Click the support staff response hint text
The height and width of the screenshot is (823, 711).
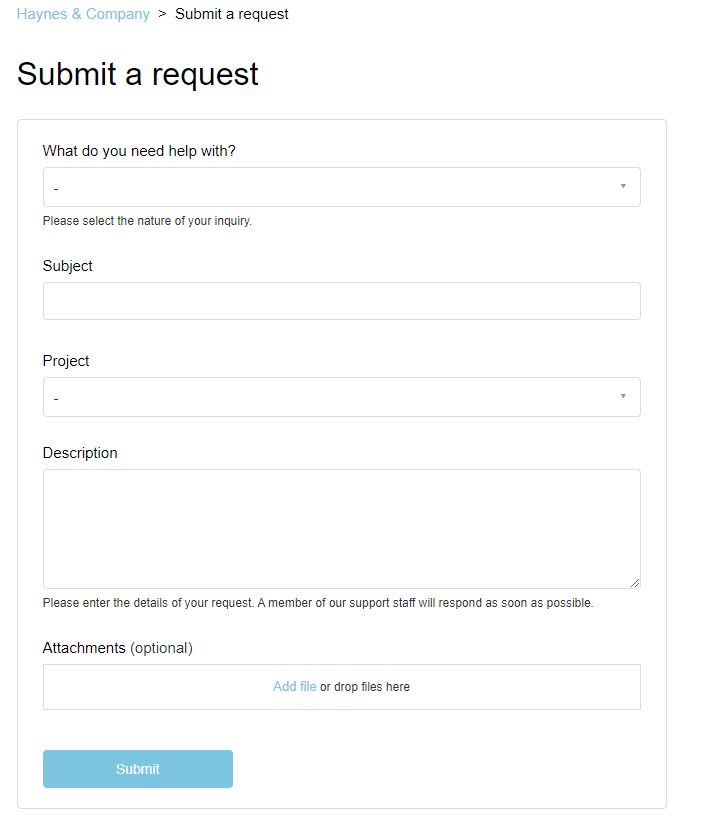click(x=318, y=603)
